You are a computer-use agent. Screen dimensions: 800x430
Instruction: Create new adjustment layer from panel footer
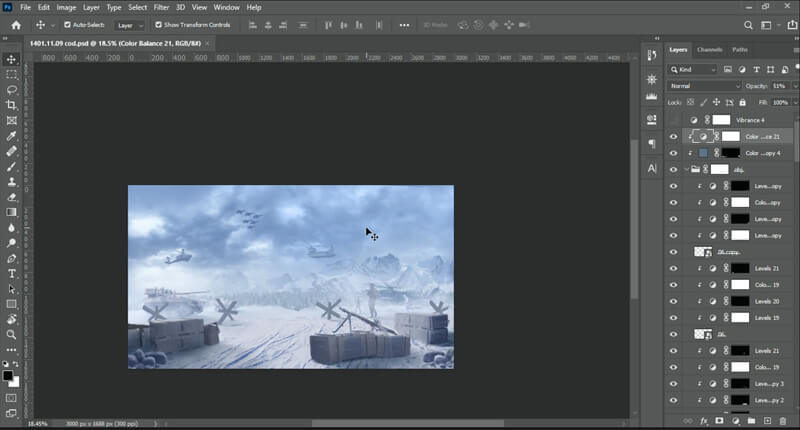[736, 421]
